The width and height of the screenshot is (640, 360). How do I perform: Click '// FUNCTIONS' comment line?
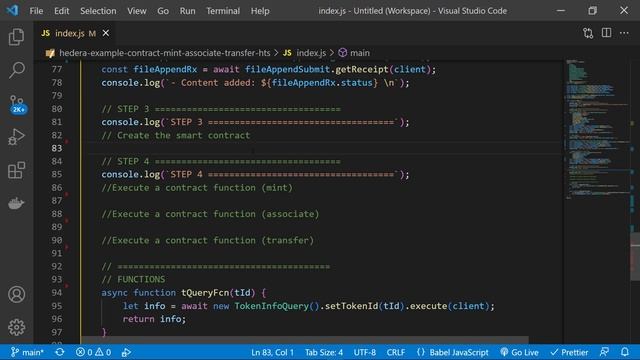pos(133,279)
